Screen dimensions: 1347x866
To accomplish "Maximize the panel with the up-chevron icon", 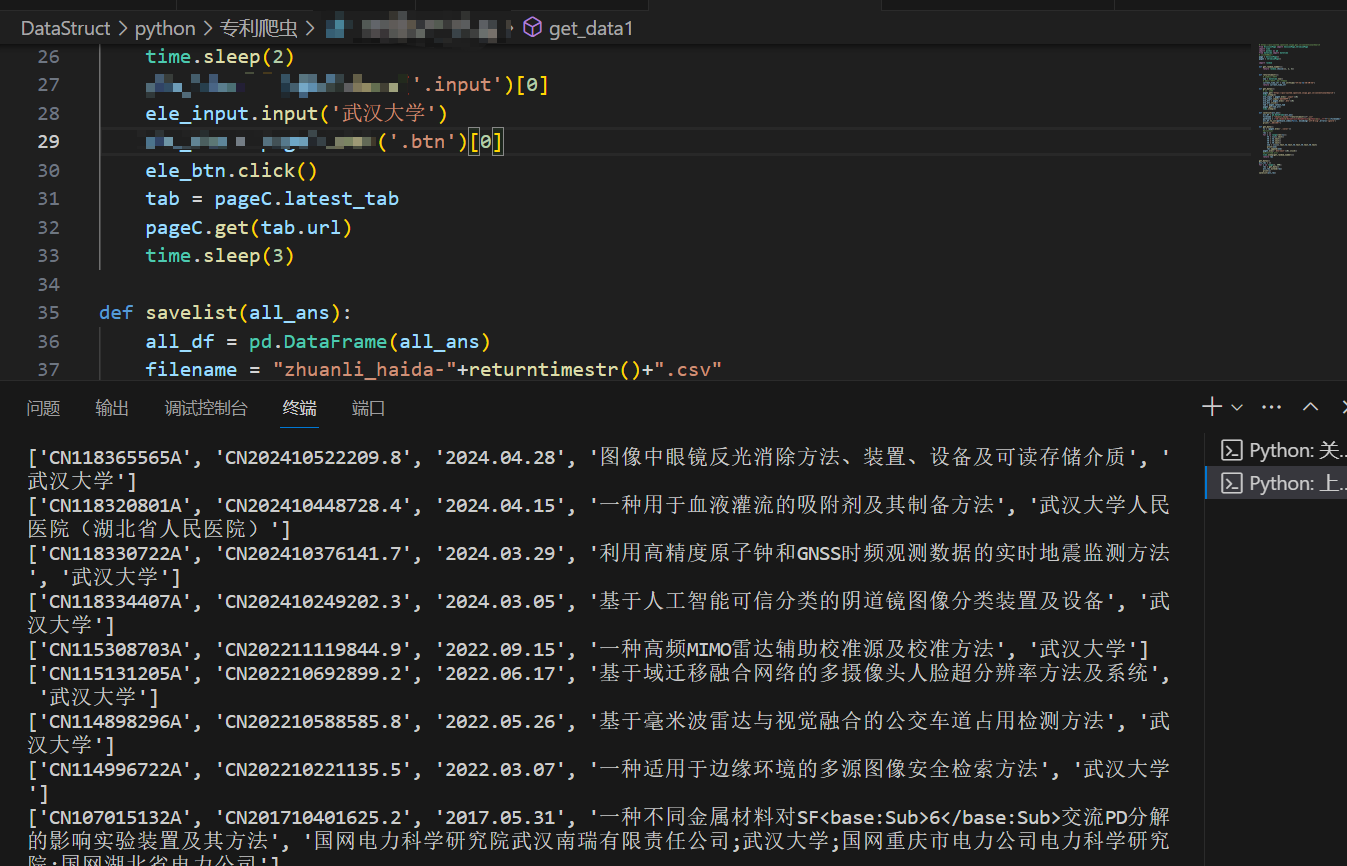I will 1310,407.
